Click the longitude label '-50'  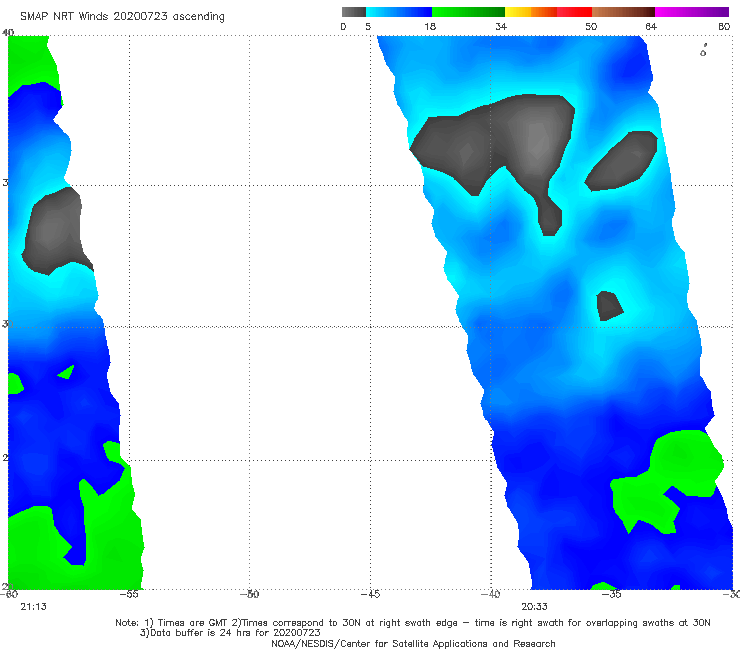pyautogui.click(x=250, y=594)
